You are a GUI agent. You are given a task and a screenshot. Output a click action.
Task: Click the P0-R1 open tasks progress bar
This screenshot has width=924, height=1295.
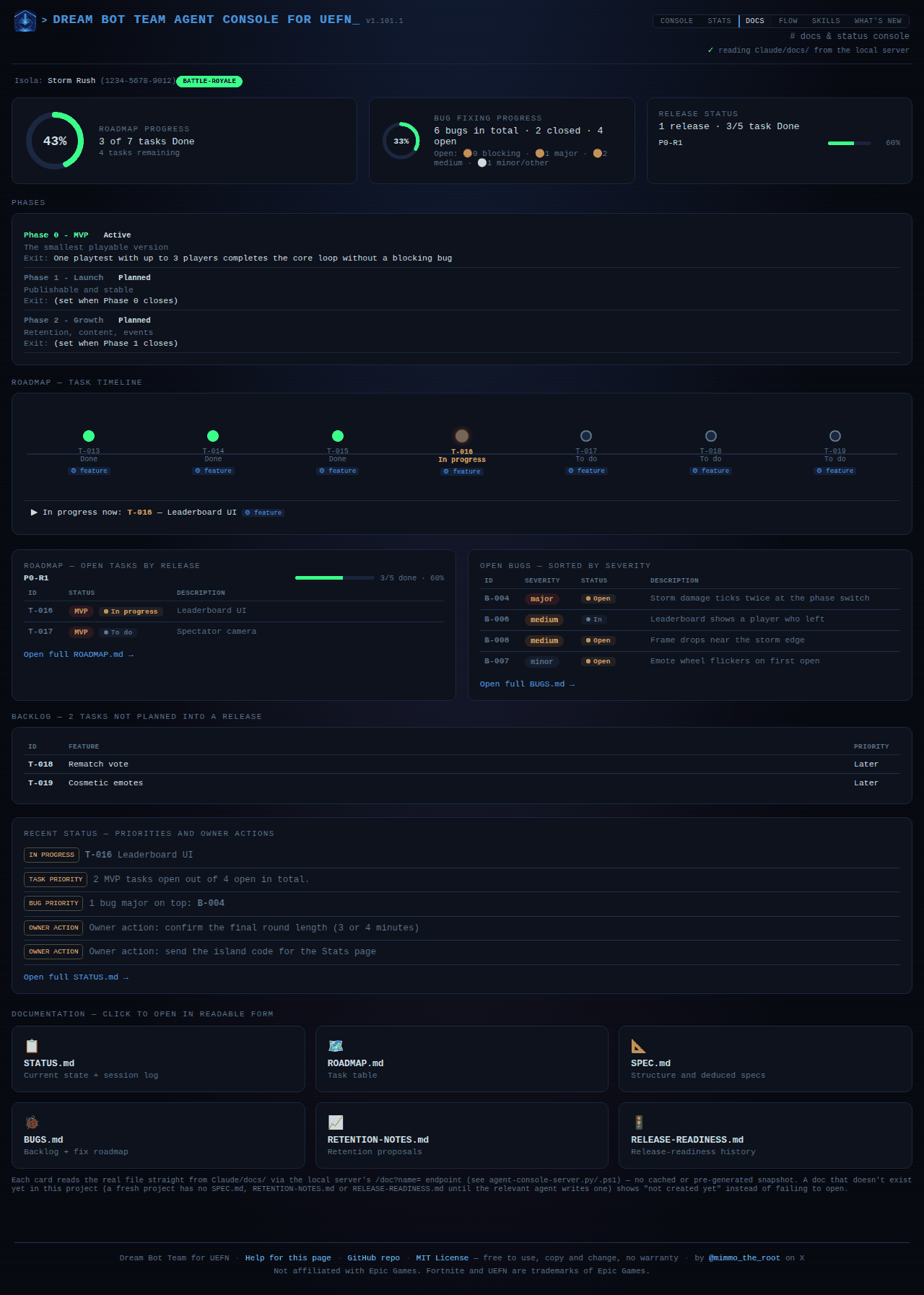pos(335,578)
